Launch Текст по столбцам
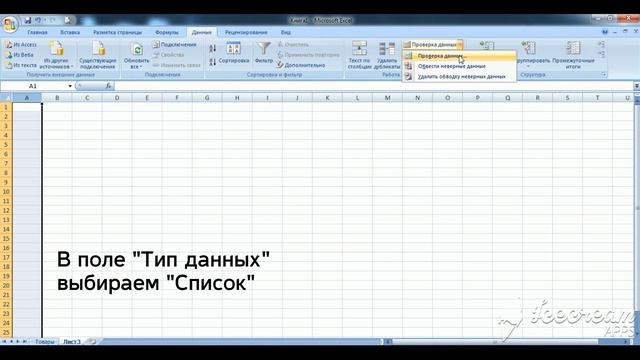 pyautogui.click(x=360, y=55)
